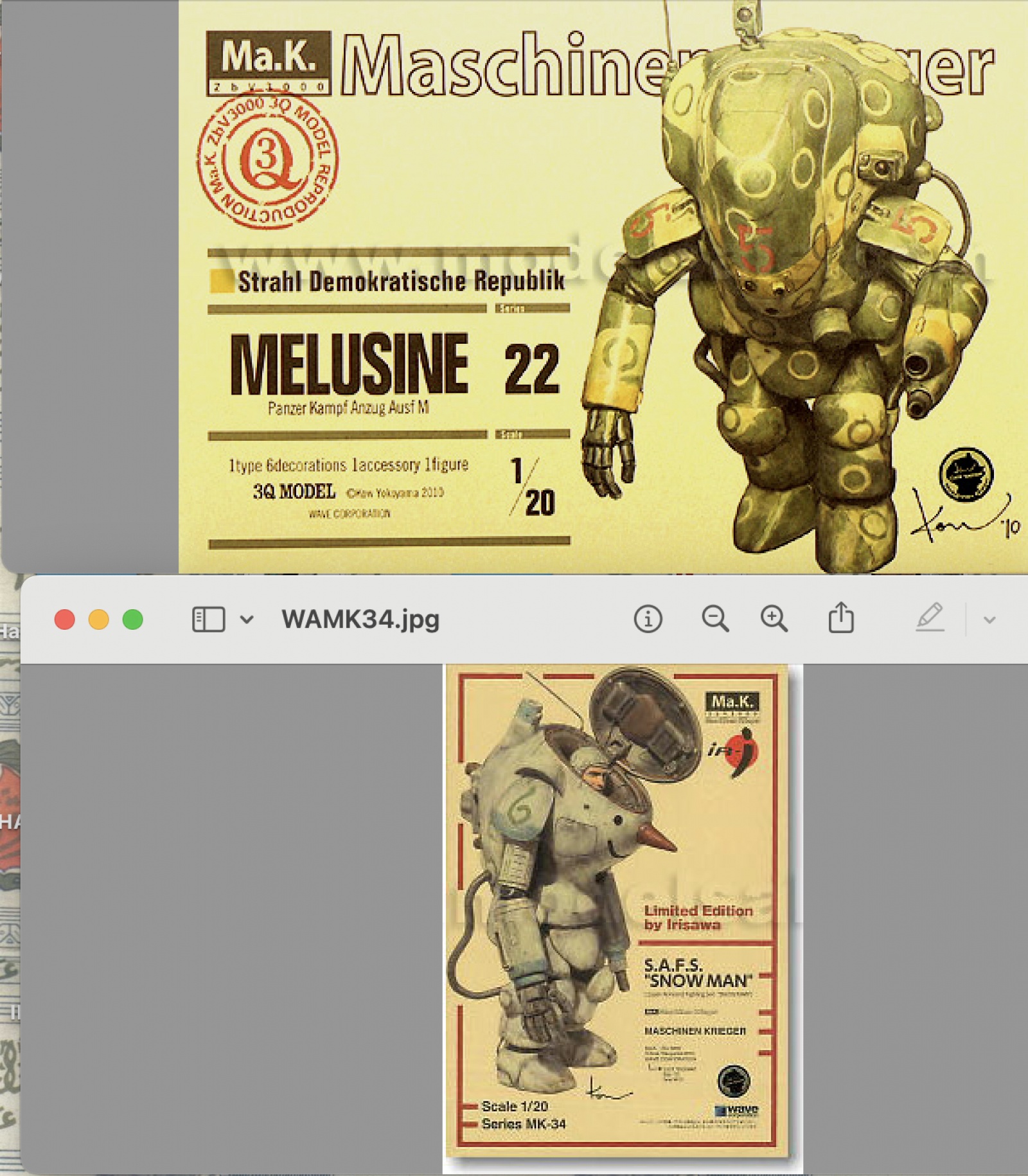Viewport: 1028px width, 1176px height.
Task: Zoom in on the WAMK34 image
Action: pyautogui.click(x=774, y=619)
